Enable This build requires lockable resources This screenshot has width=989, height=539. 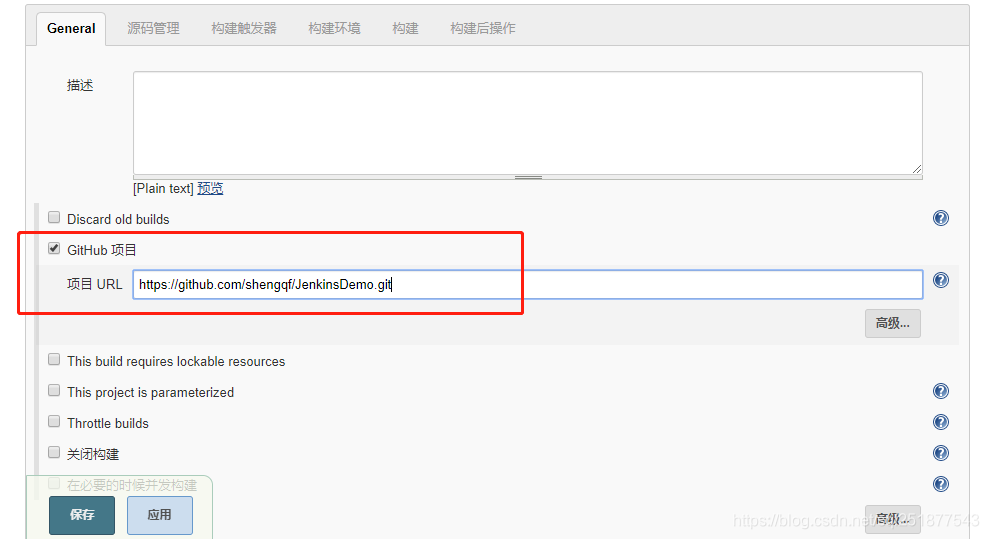(54, 359)
